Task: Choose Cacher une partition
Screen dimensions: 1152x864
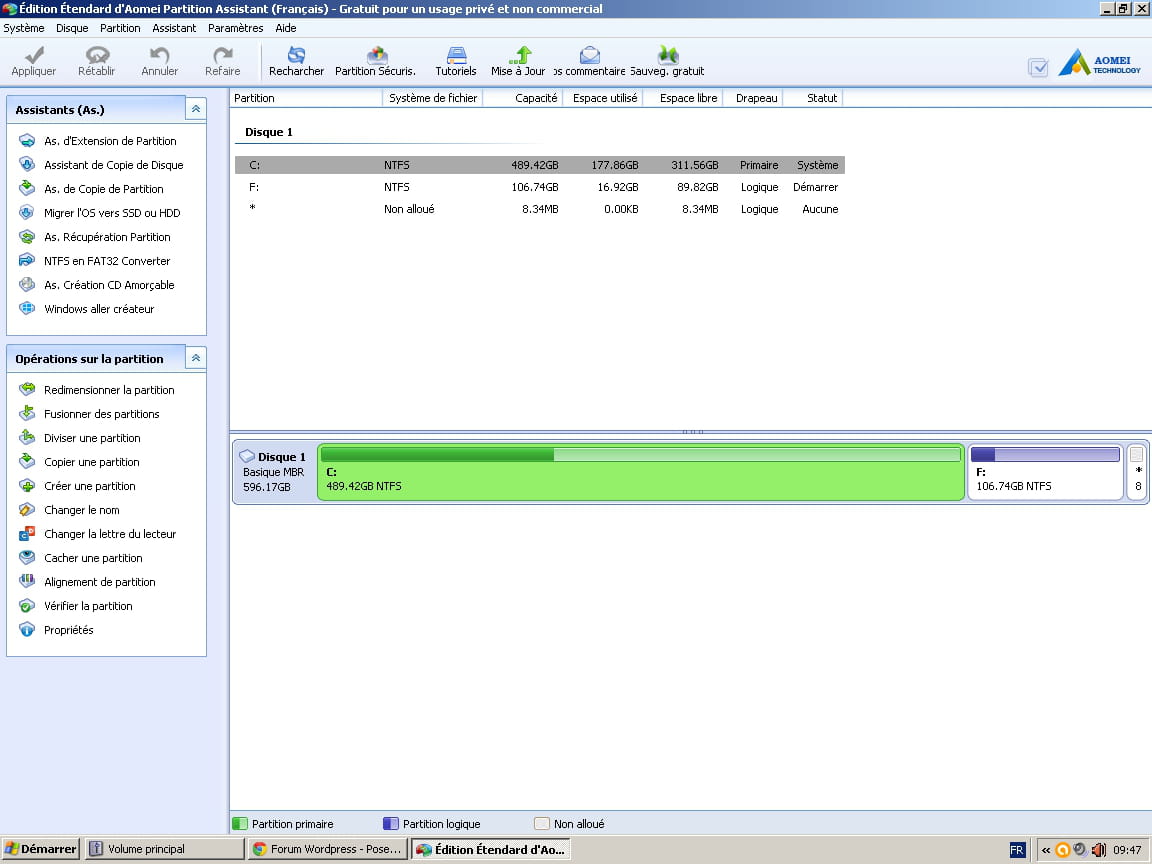Action: point(93,558)
